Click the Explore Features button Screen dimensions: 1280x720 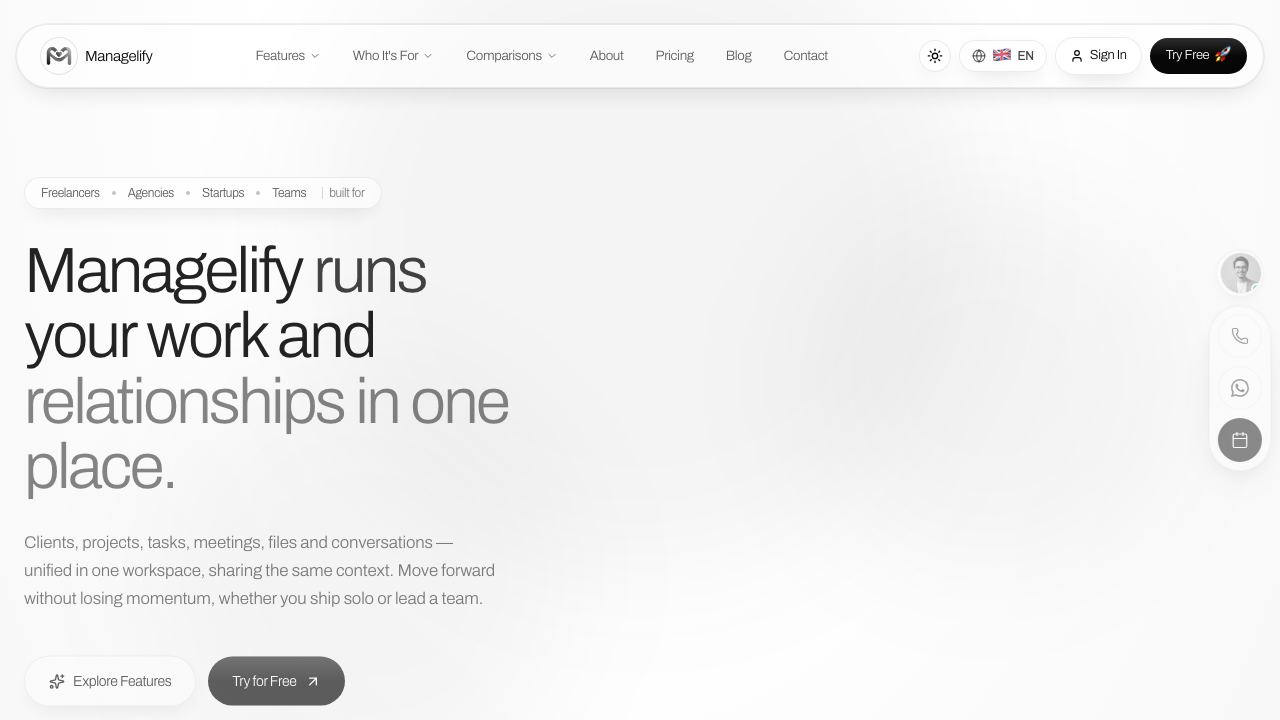point(110,681)
